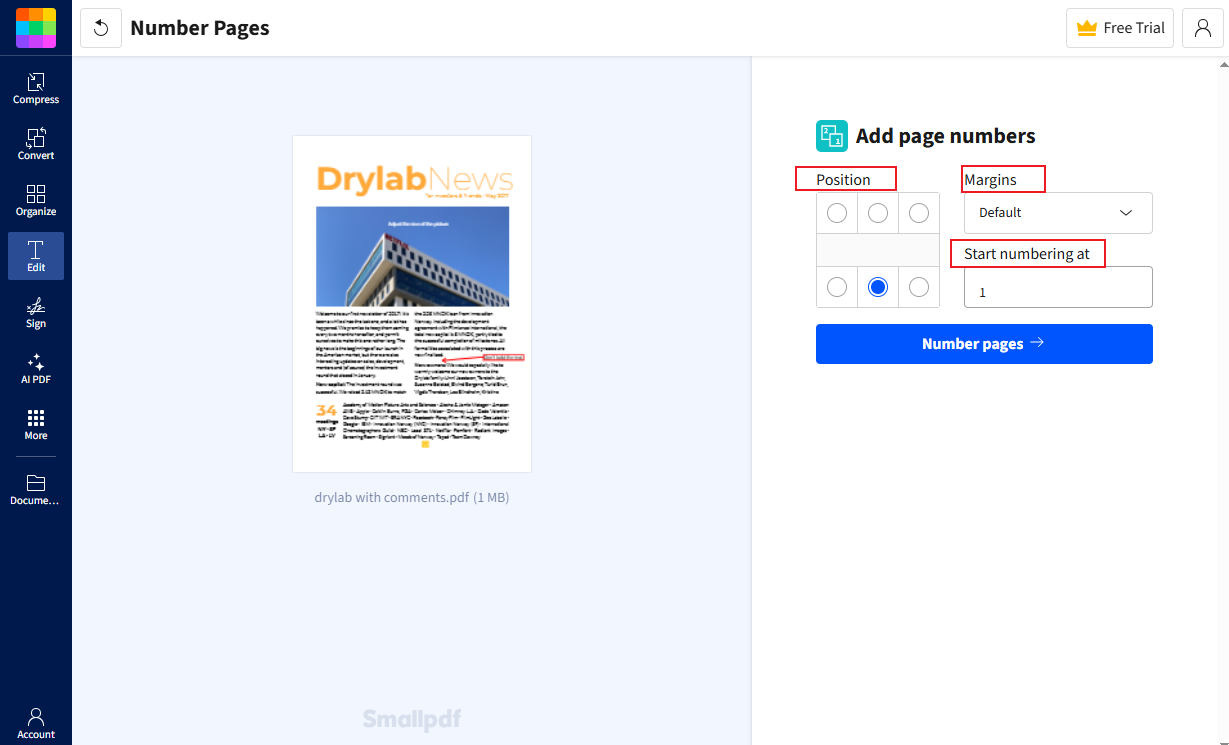Select the top-left page number position

click(836, 212)
